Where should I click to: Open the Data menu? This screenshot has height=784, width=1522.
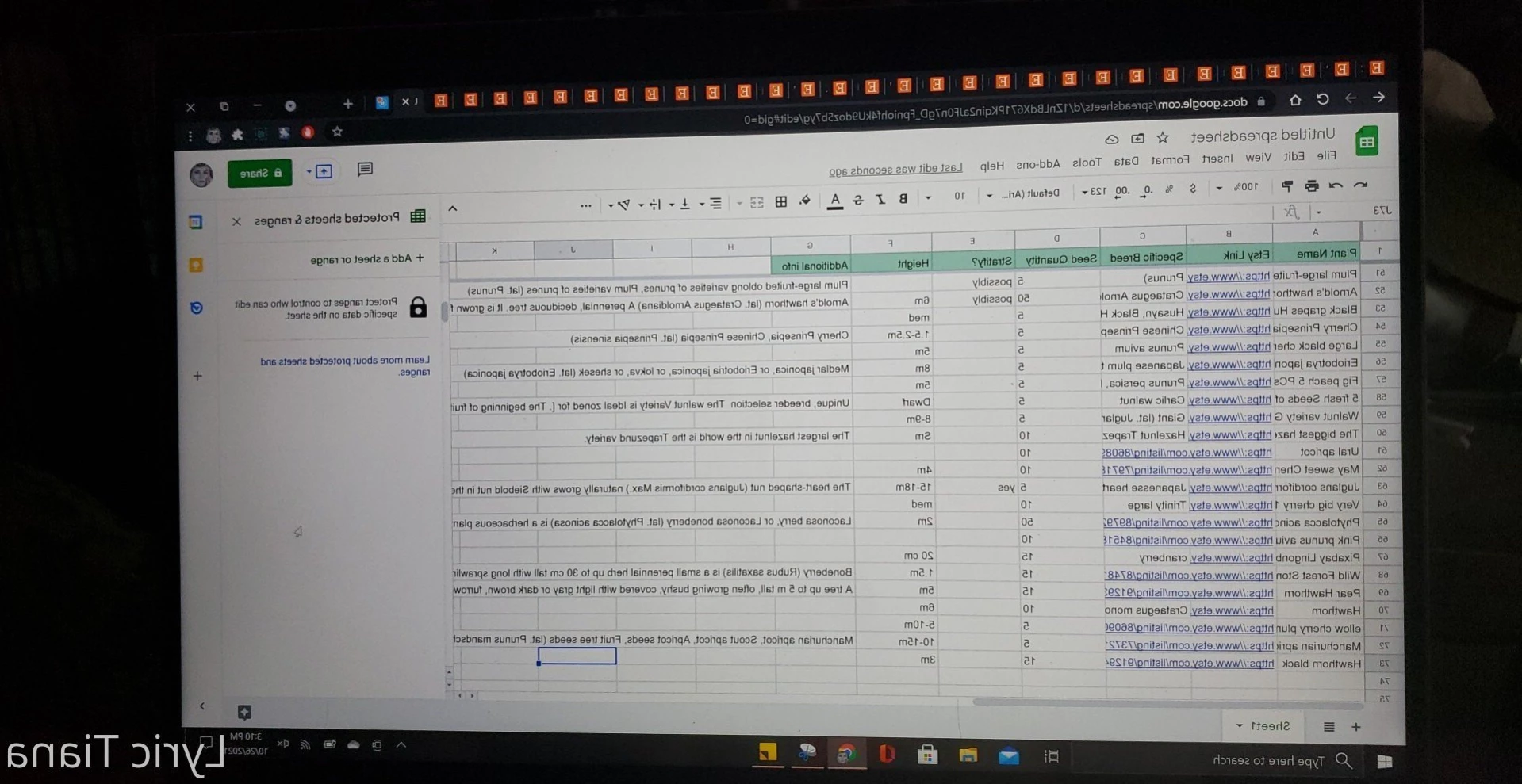[1126, 161]
